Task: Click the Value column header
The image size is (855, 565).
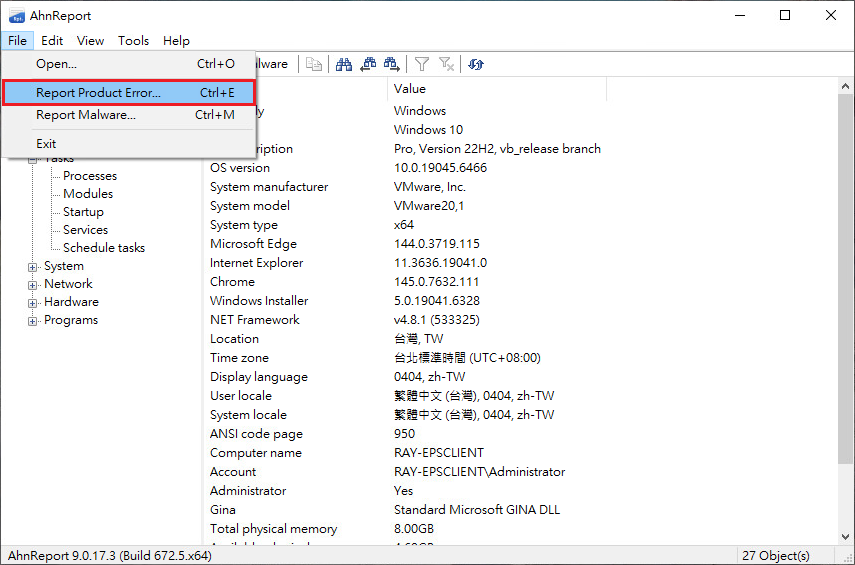Action: [497, 89]
